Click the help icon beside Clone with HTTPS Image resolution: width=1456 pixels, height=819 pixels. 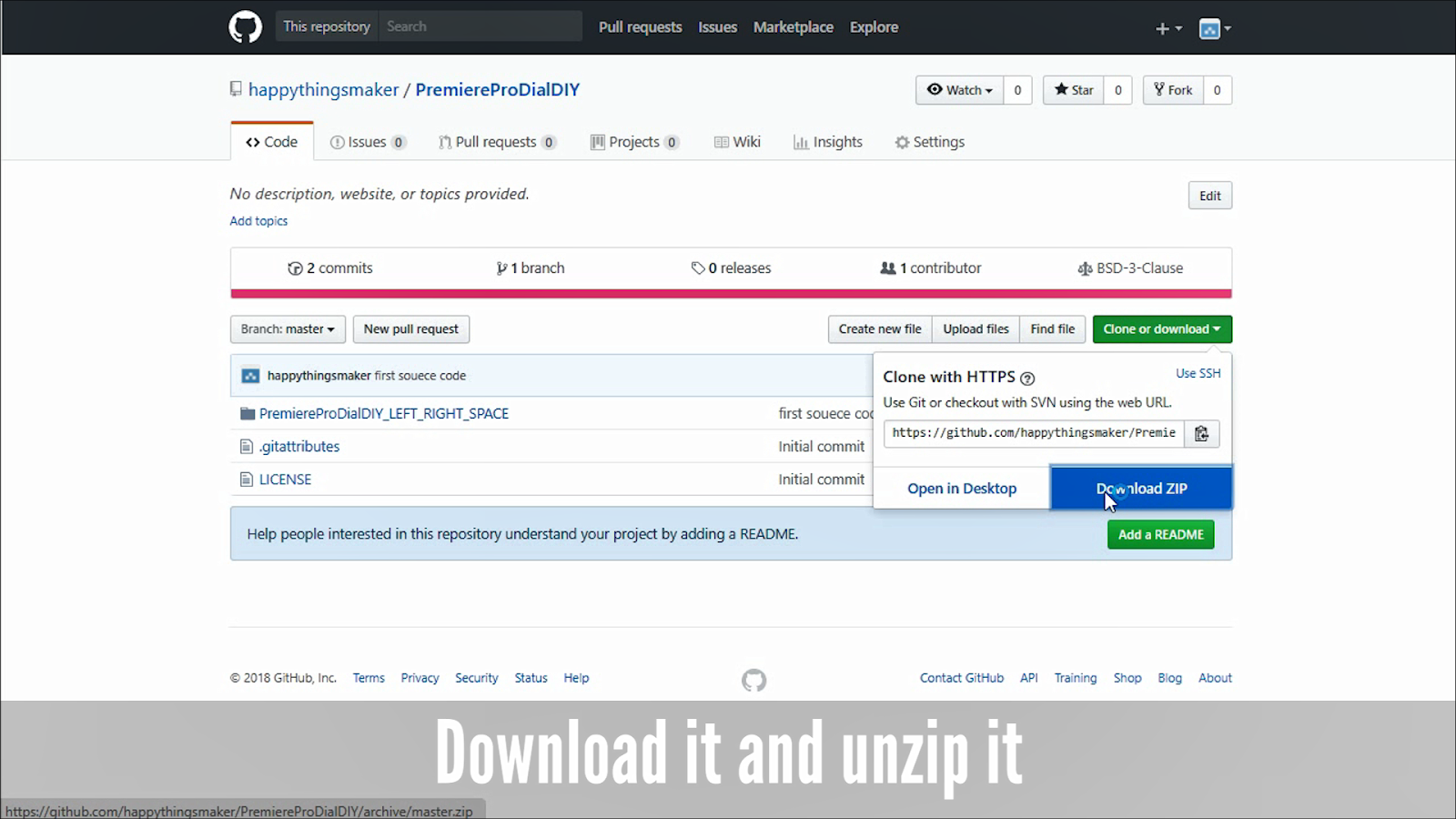point(1027,379)
